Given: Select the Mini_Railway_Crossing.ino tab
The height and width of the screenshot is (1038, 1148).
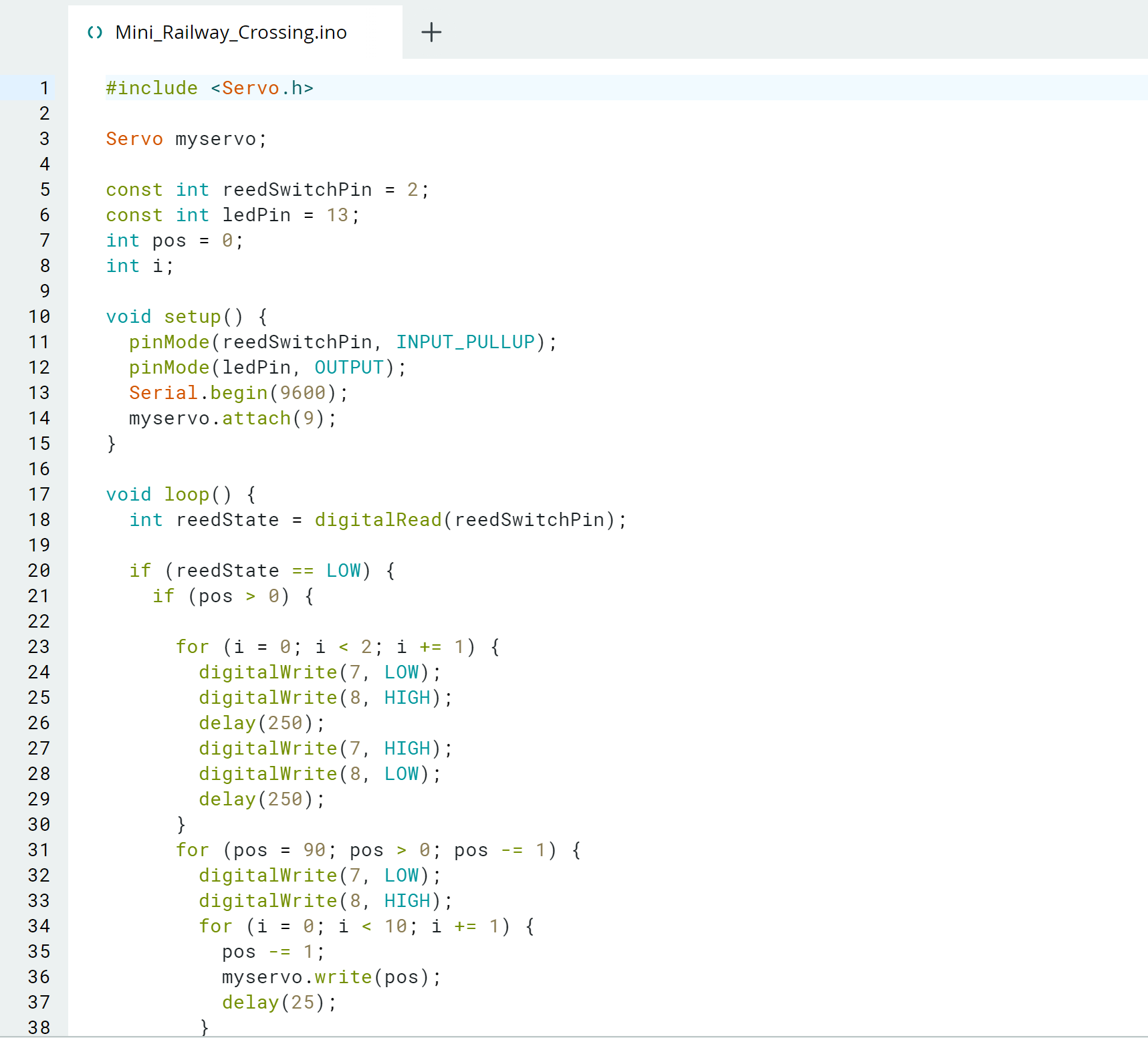Looking at the screenshot, I should 235,32.
